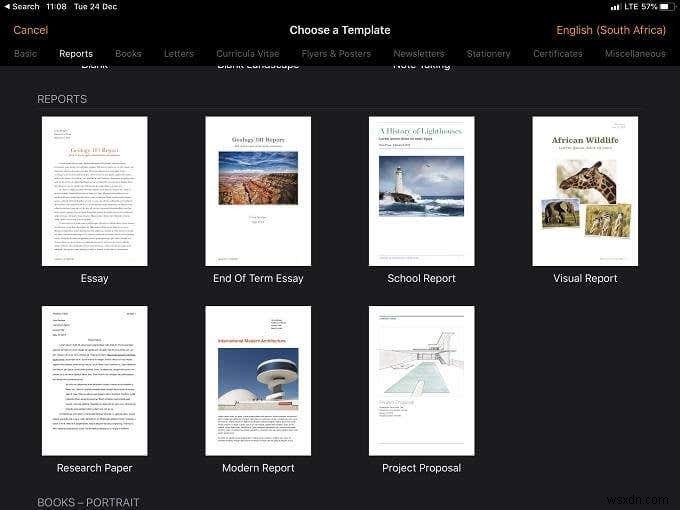Select the Visual Report African Wildlife template
This screenshot has width=680, height=510.
pos(585,191)
